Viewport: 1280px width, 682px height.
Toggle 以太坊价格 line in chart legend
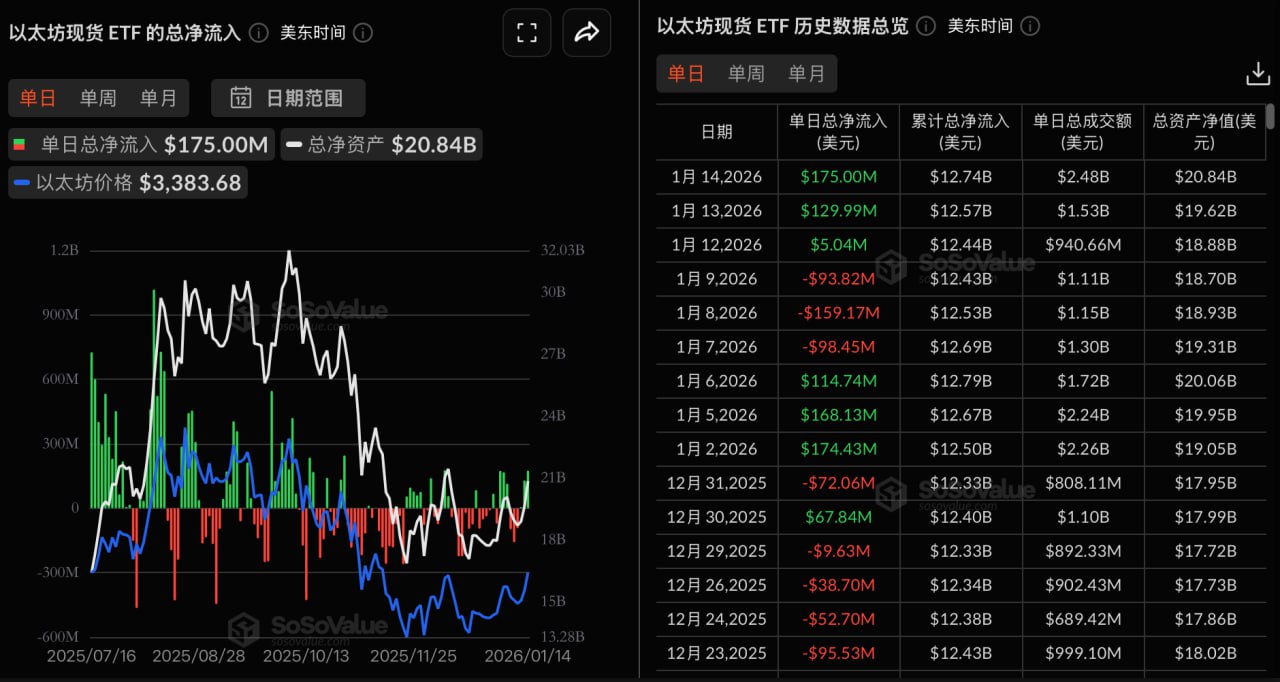126,183
